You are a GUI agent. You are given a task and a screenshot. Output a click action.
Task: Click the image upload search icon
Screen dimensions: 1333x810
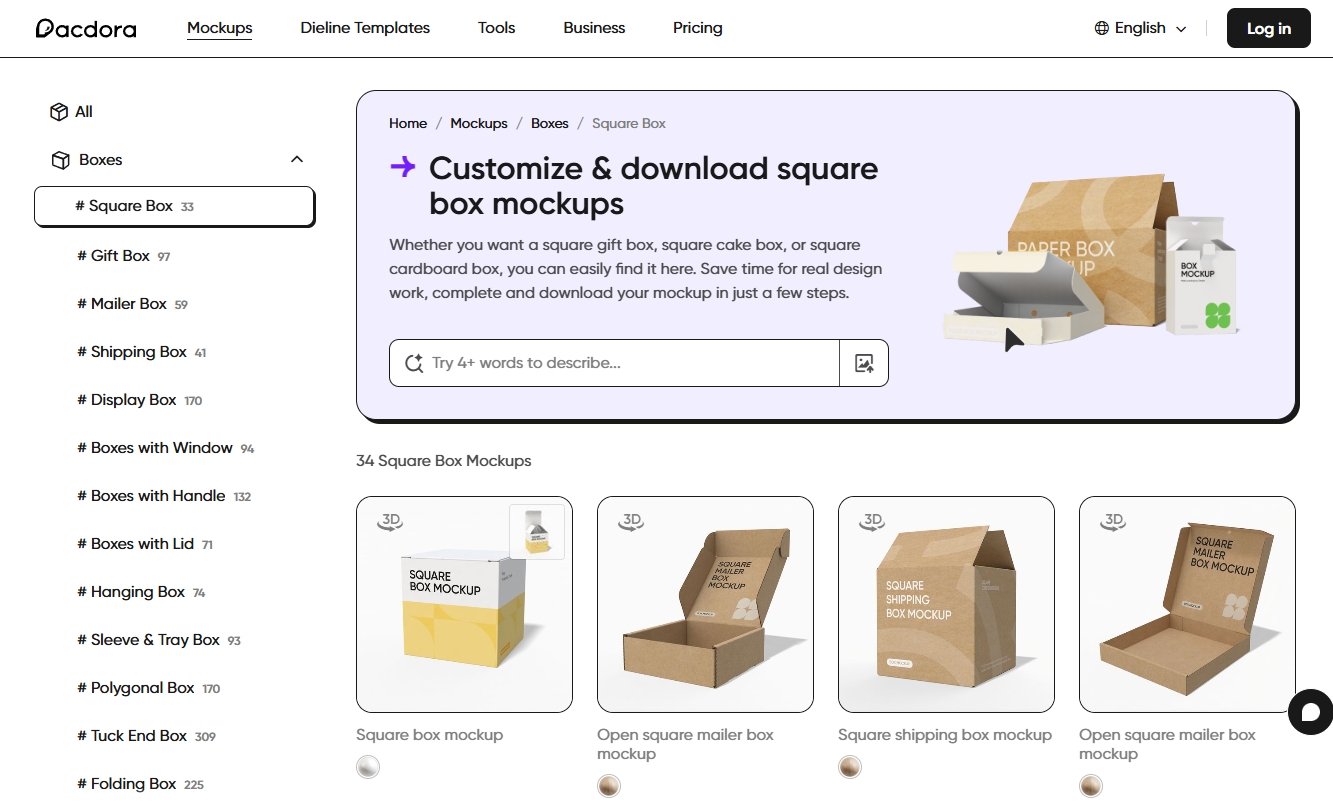click(x=864, y=363)
